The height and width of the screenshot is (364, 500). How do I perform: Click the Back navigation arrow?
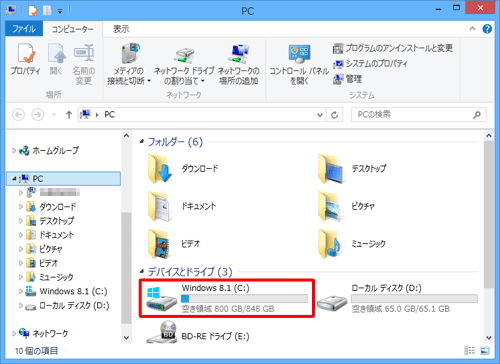(18, 115)
